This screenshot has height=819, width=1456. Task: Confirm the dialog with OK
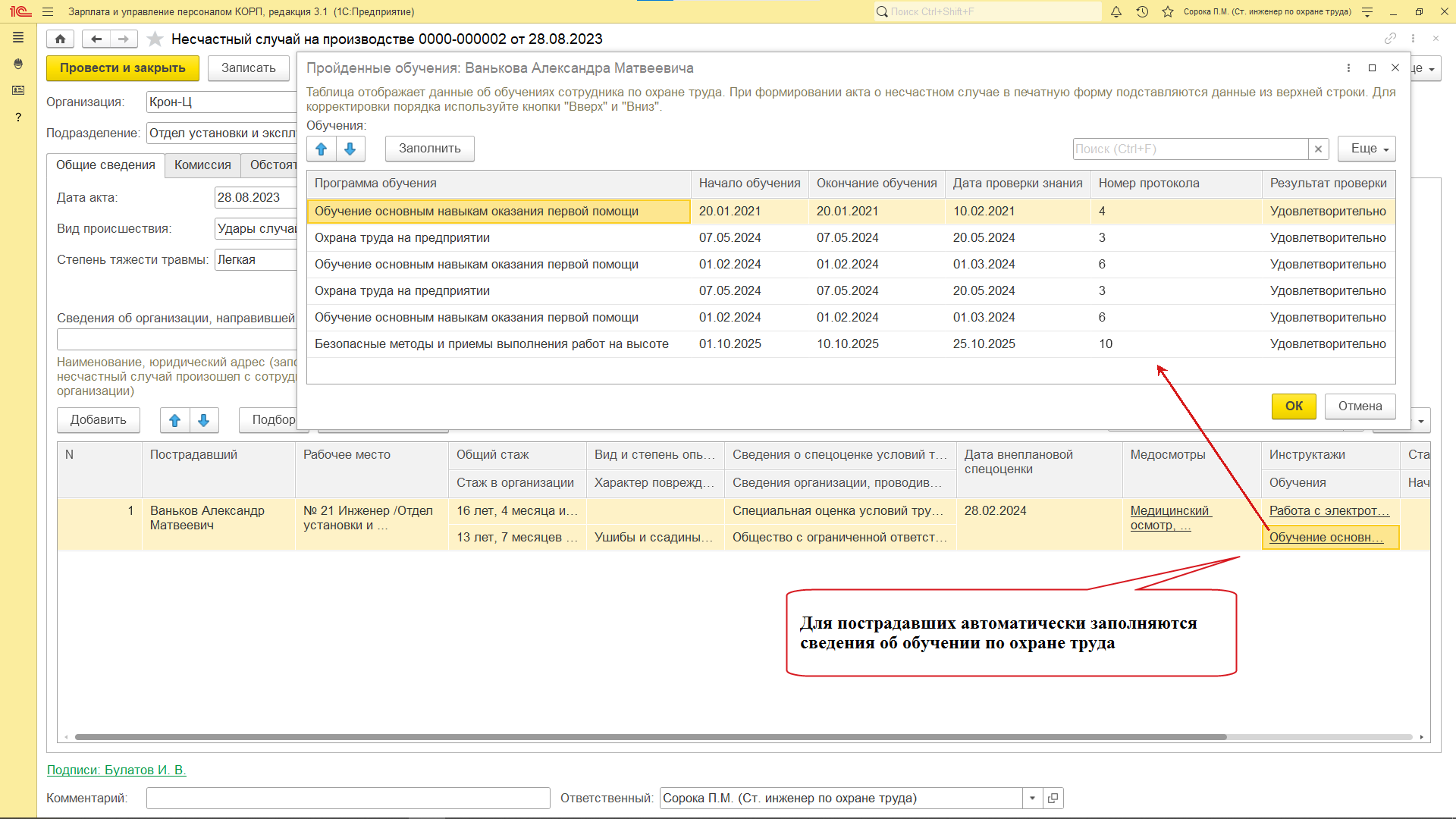(1293, 406)
